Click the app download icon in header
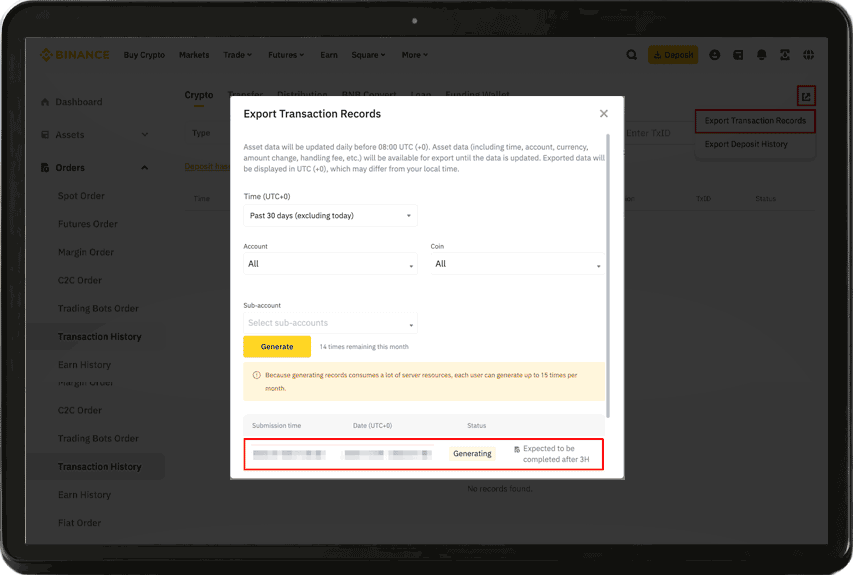Image resolution: width=853 pixels, height=575 pixels. [x=785, y=55]
